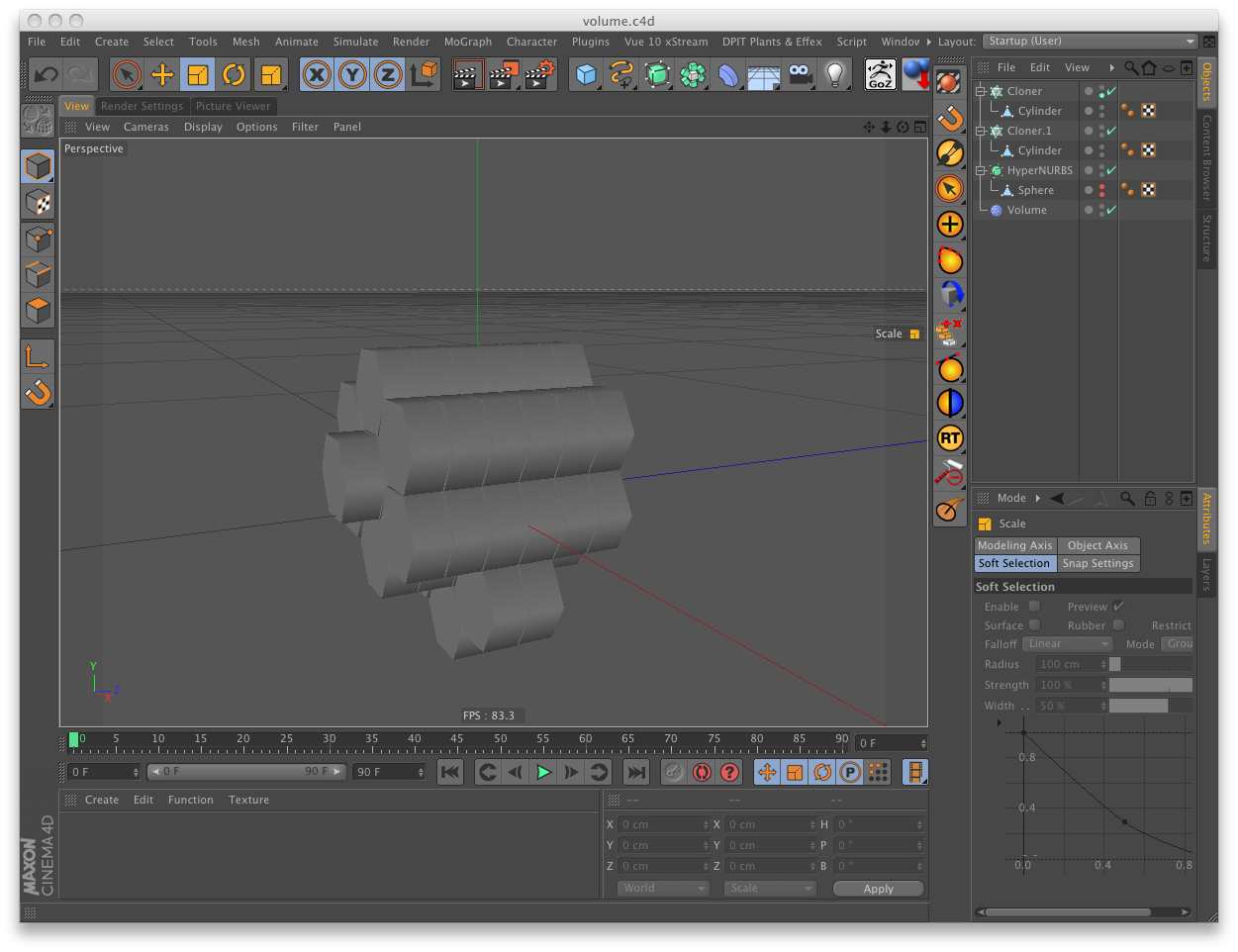Image resolution: width=1238 pixels, height=952 pixels.
Task: Switch to Render Settings tab
Action: pos(142,106)
